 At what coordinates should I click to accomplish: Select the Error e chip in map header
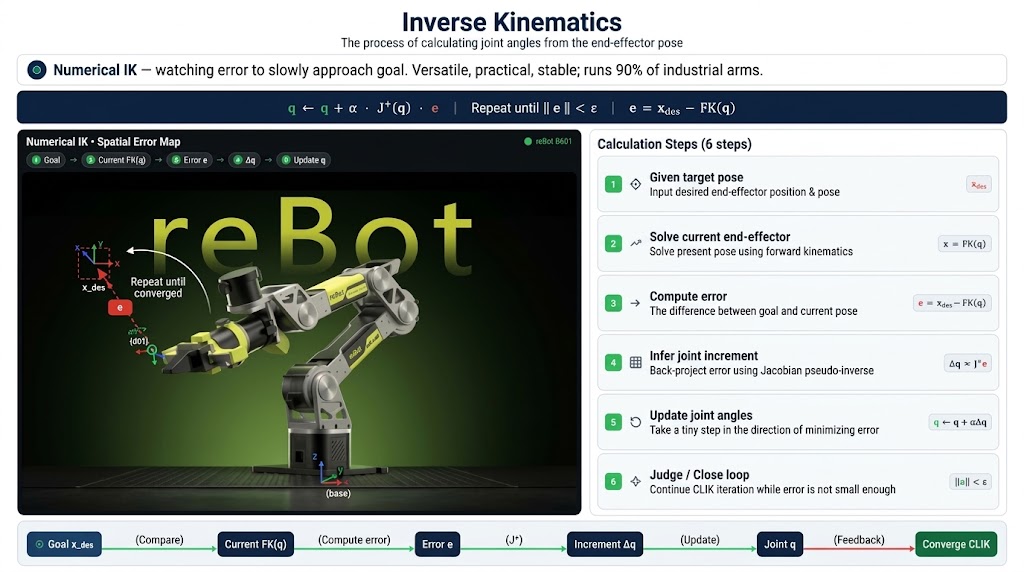[x=189, y=160]
